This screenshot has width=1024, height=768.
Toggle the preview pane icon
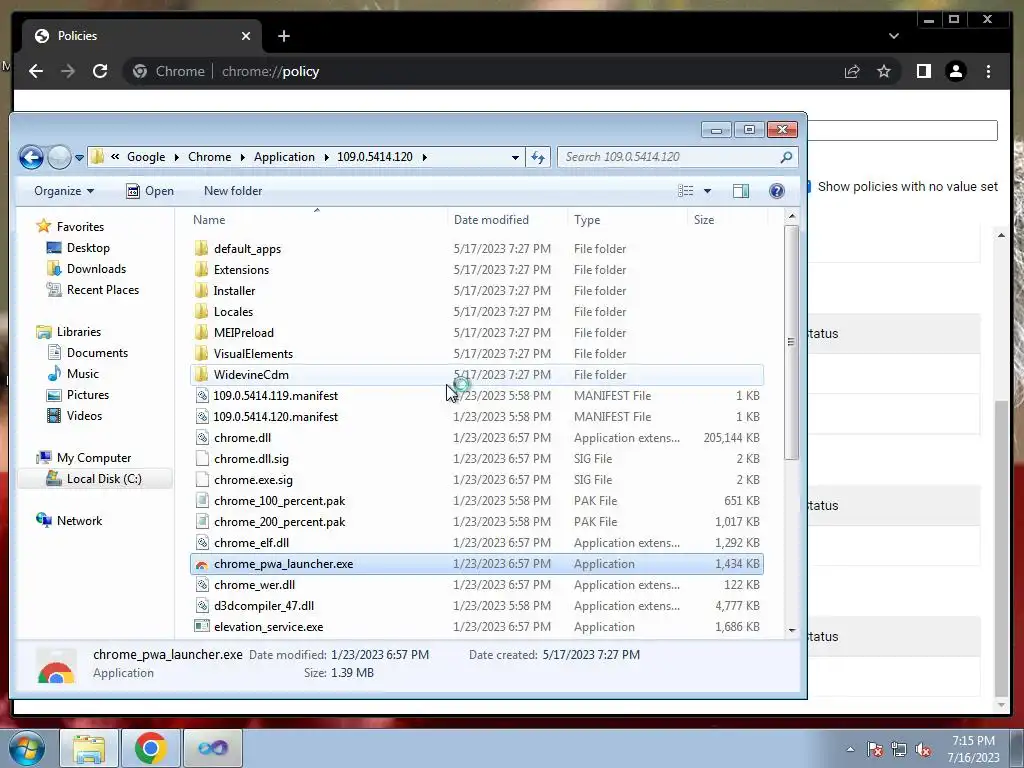[741, 191]
